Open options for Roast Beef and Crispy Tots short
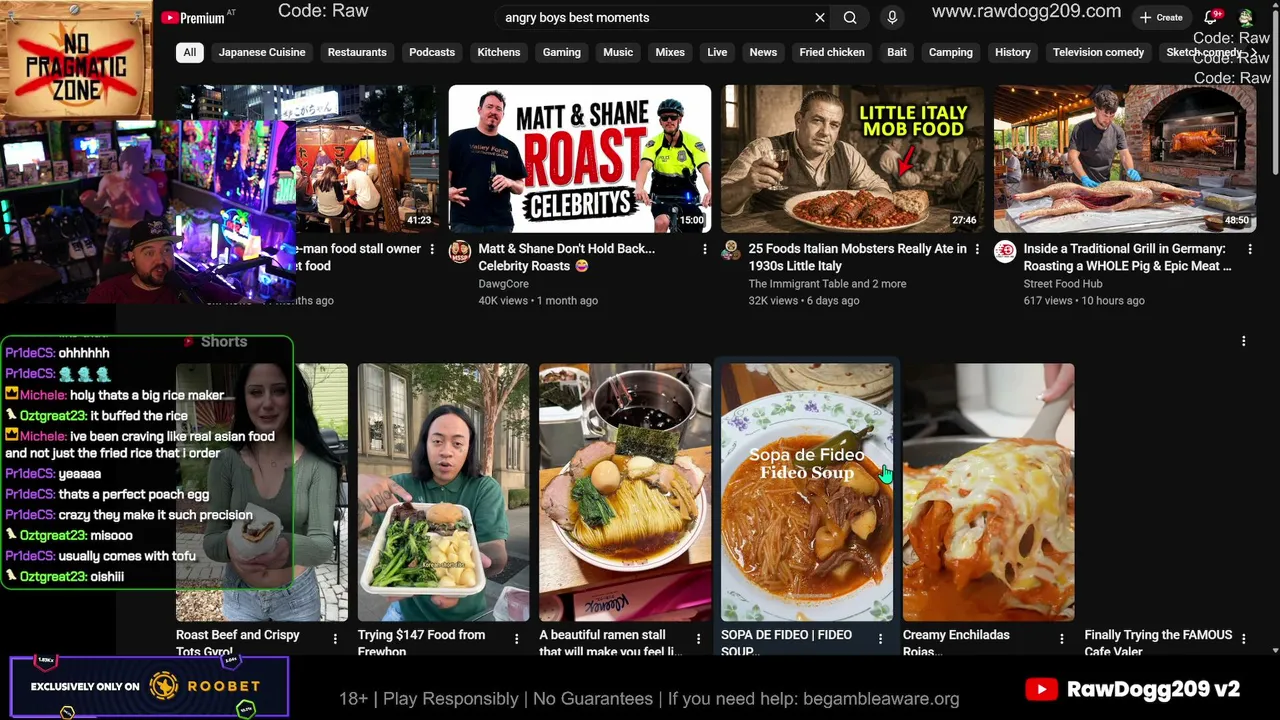 point(335,639)
